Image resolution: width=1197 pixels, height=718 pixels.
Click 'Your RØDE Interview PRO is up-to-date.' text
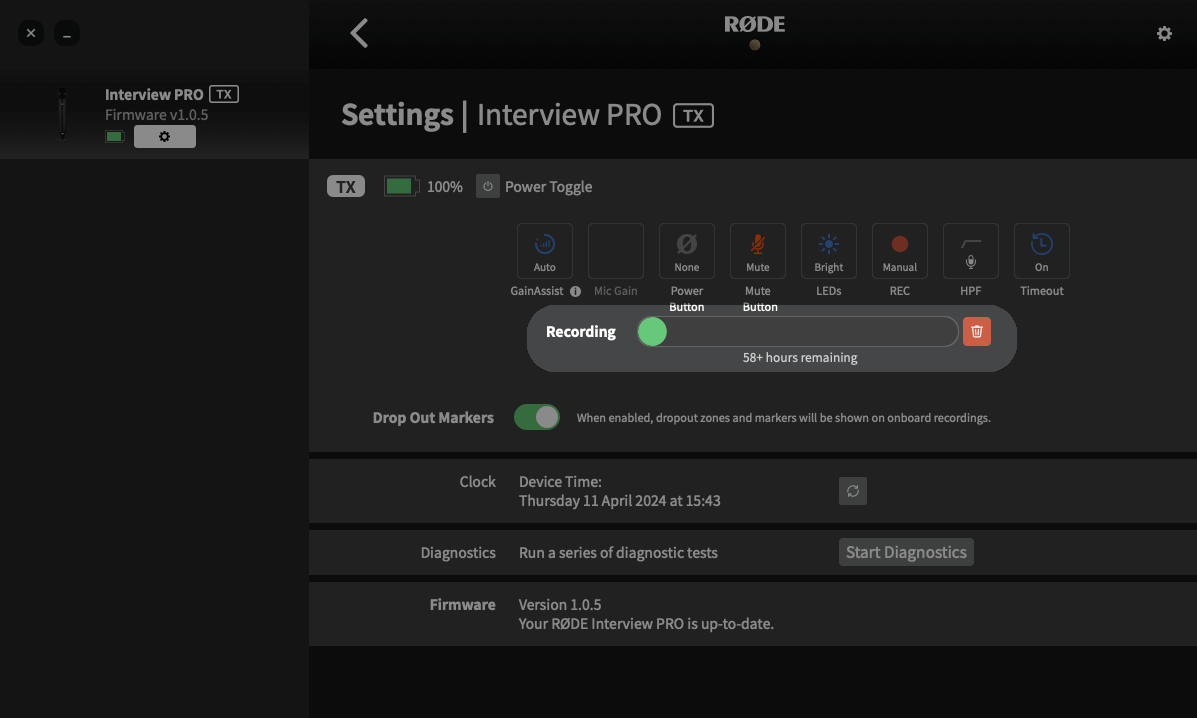646,623
